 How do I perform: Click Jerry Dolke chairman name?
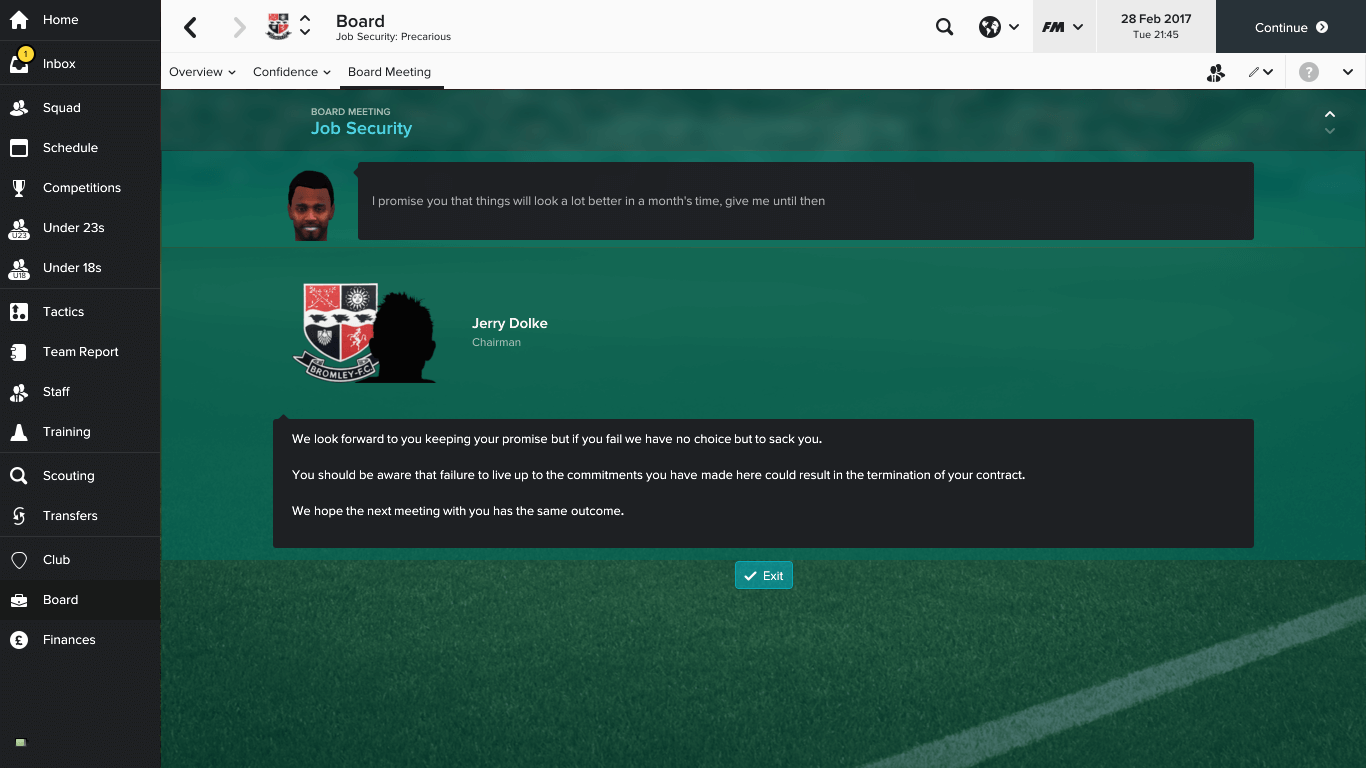(x=510, y=323)
